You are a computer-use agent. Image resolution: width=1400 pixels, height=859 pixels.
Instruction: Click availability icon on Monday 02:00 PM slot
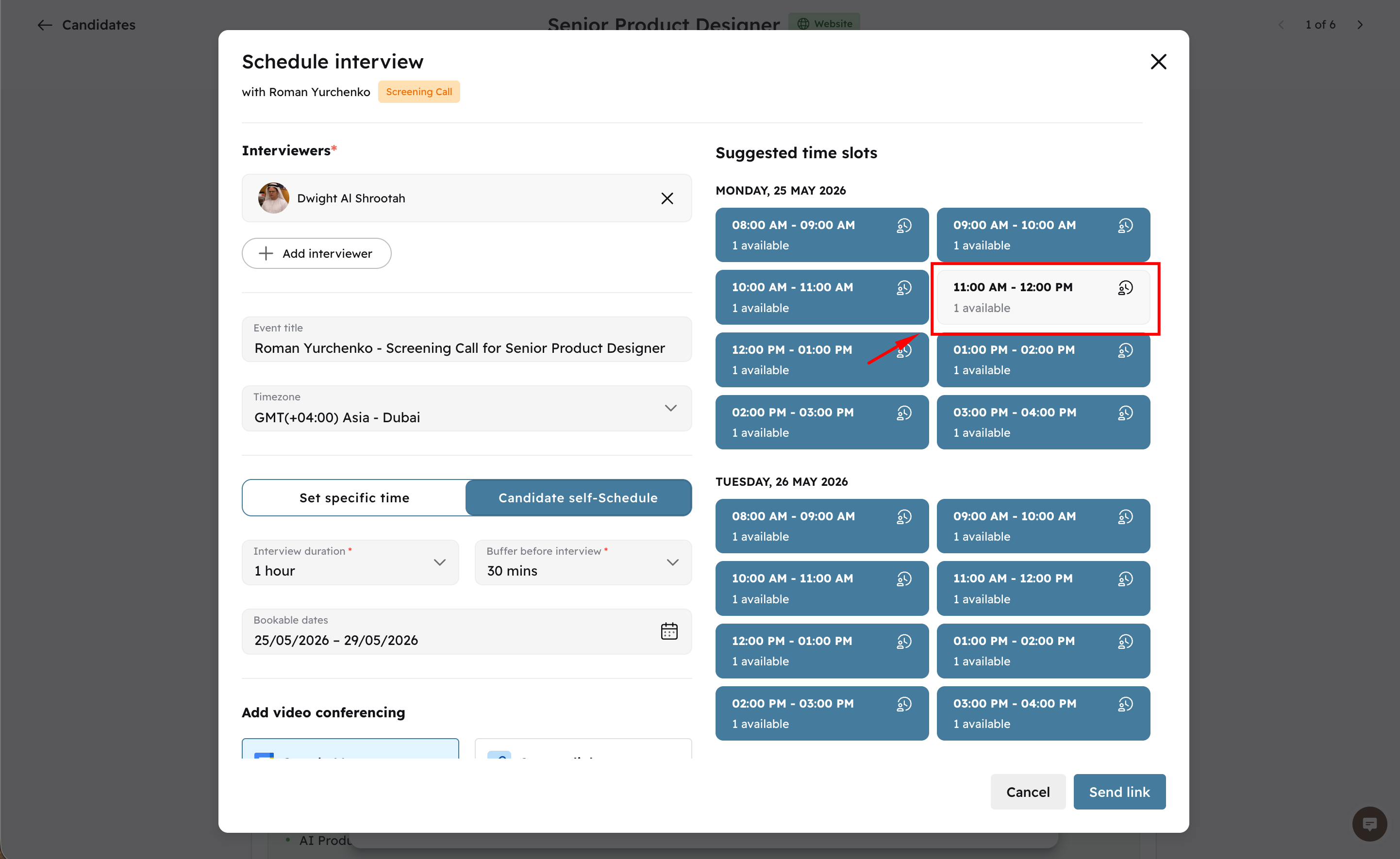904,413
